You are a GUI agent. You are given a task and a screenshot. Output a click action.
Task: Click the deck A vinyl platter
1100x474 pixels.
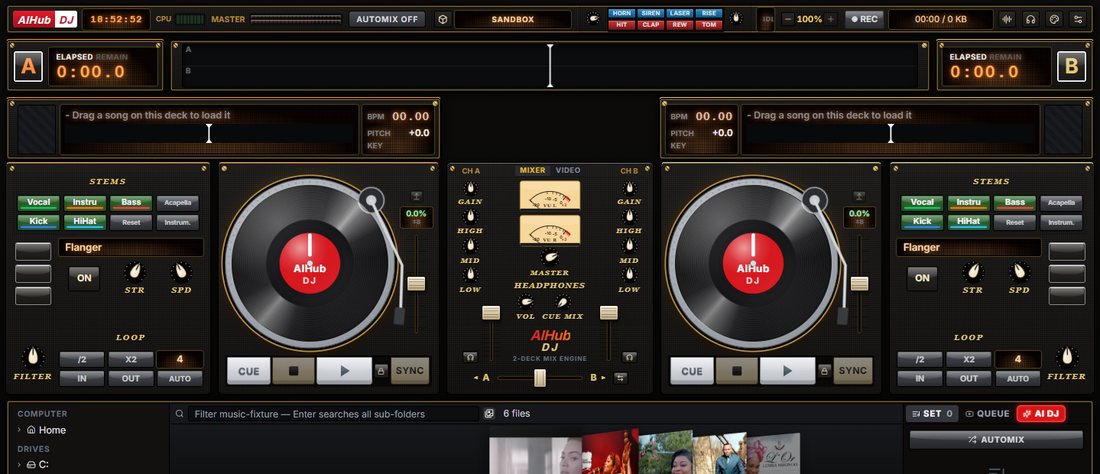point(309,263)
